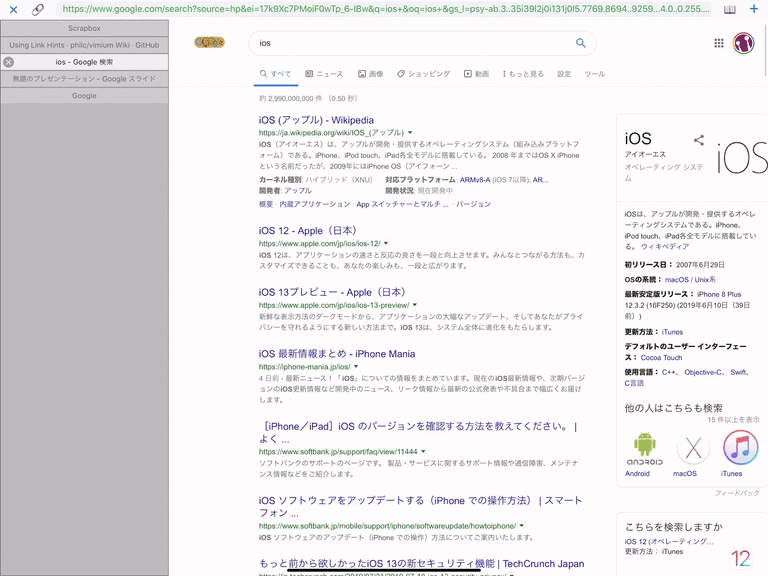Open iOS 13プレビュー - Apple result
The image size is (768, 576).
point(333,292)
